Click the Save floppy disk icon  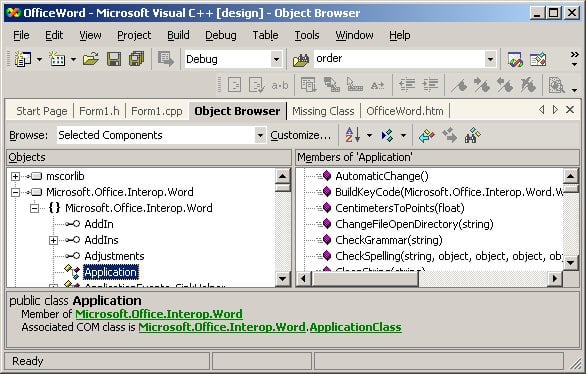tap(114, 59)
